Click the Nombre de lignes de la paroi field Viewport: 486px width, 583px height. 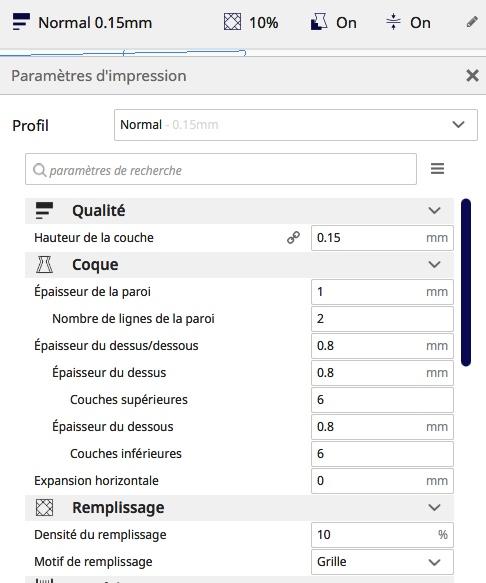382,319
